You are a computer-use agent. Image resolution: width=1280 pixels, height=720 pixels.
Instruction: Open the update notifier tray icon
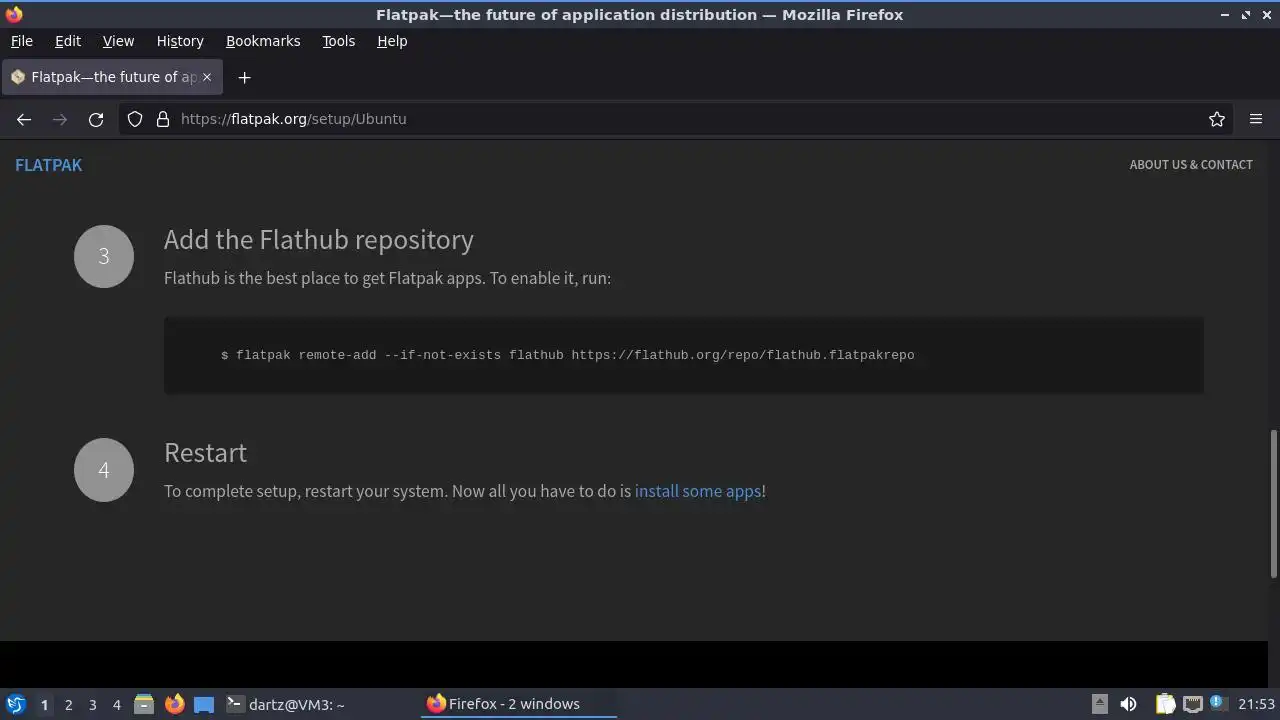click(x=1217, y=703)
